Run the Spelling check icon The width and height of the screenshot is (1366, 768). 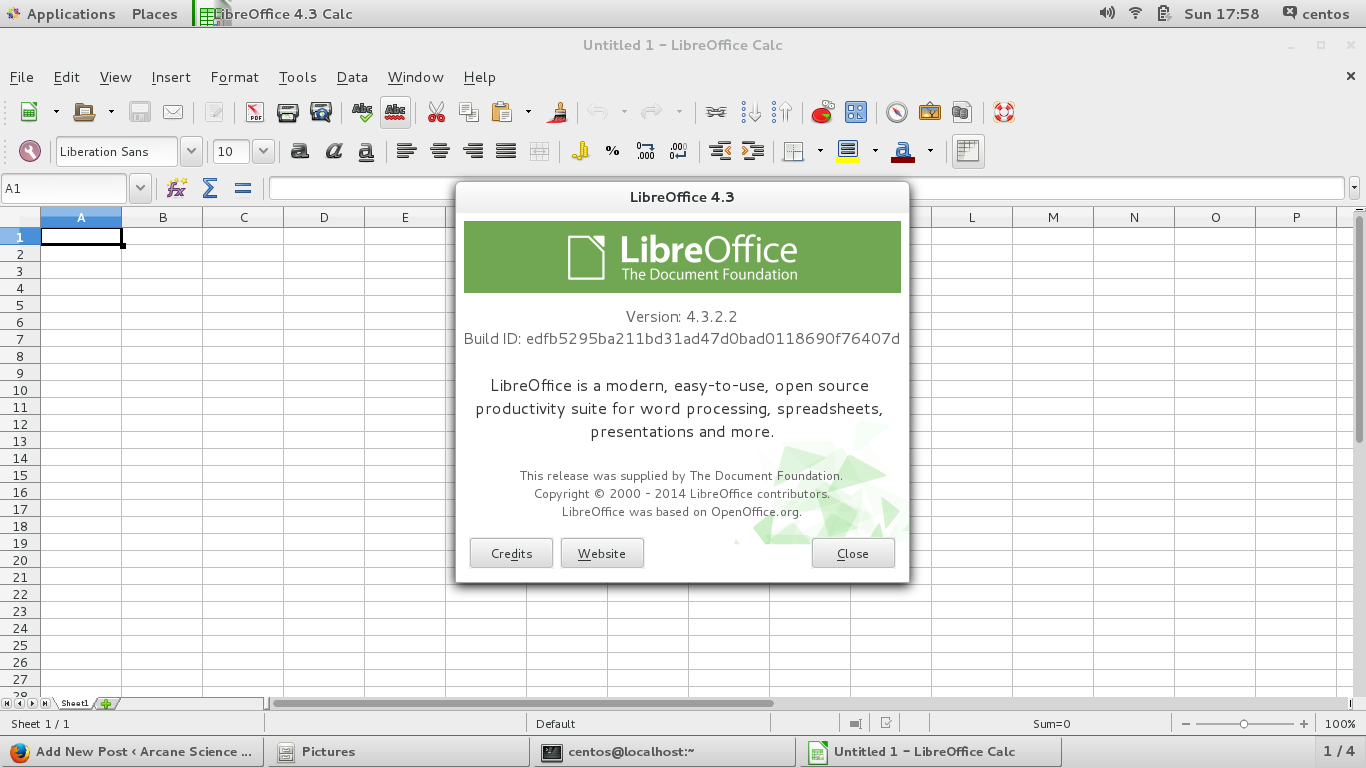click(362, 112)
